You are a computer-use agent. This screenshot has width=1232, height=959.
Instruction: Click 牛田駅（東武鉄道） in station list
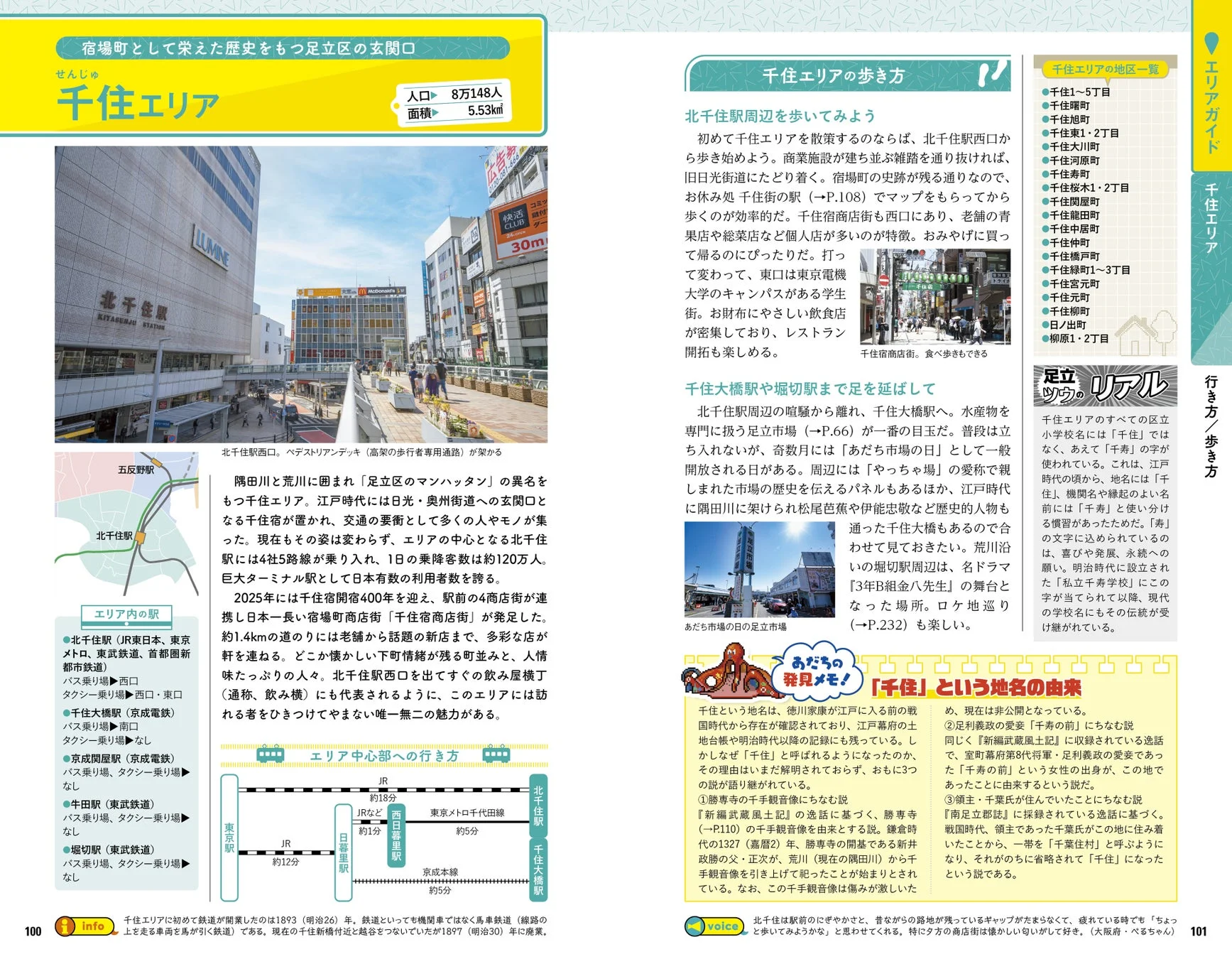[109, 804]
